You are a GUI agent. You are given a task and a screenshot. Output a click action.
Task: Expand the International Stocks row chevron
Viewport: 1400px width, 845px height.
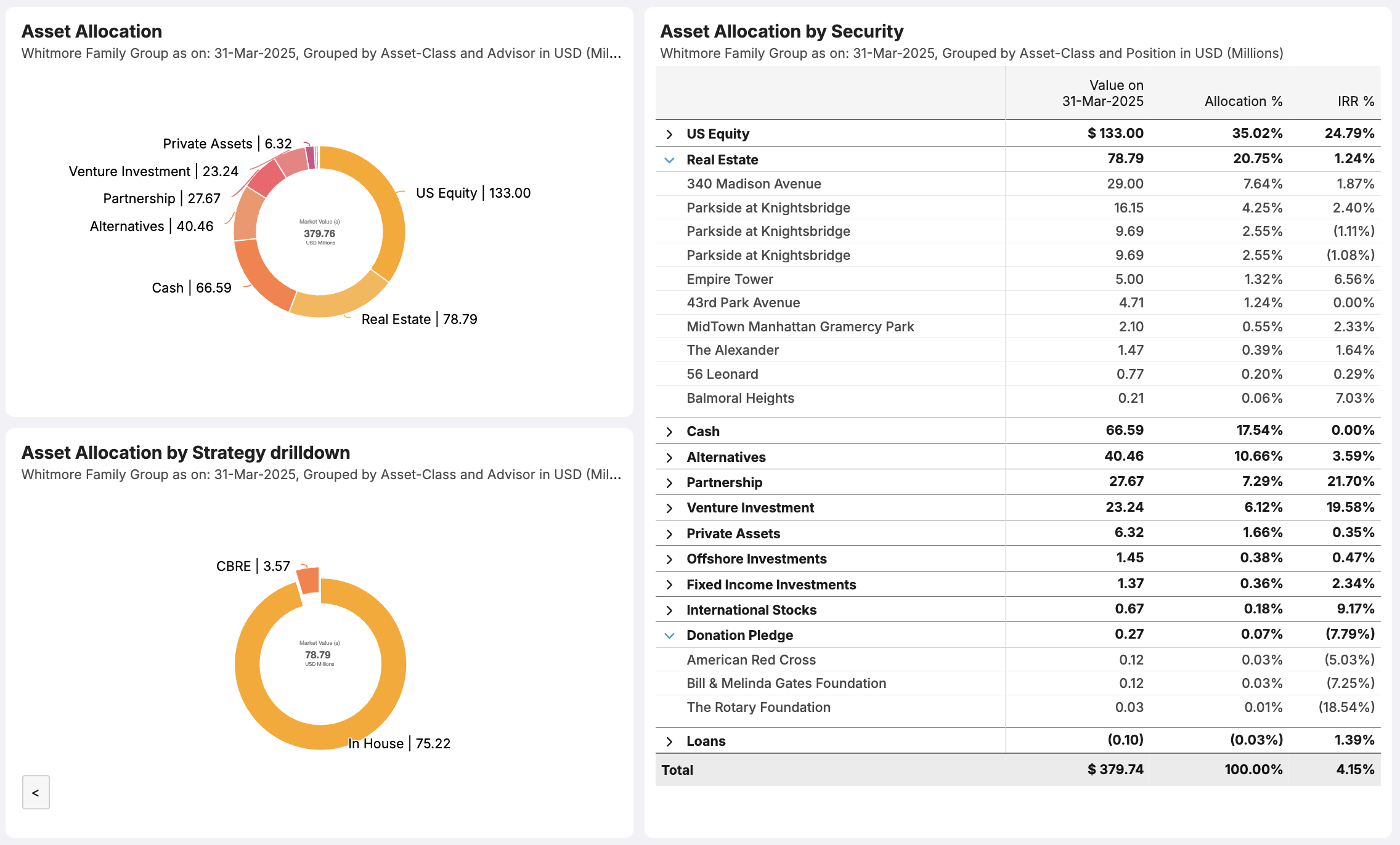click(x=669, y=610)
